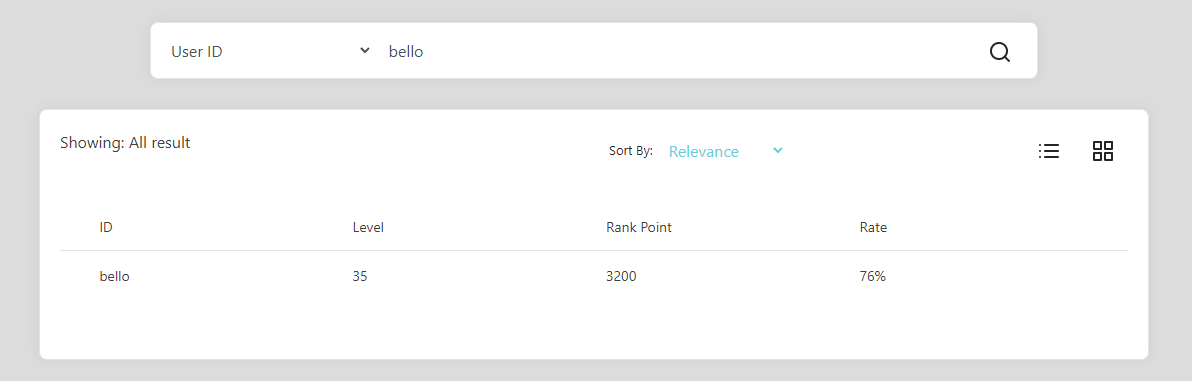Click the Sort By label
The width and height of the screenshot is (1192, 381).
click(631, 151)
